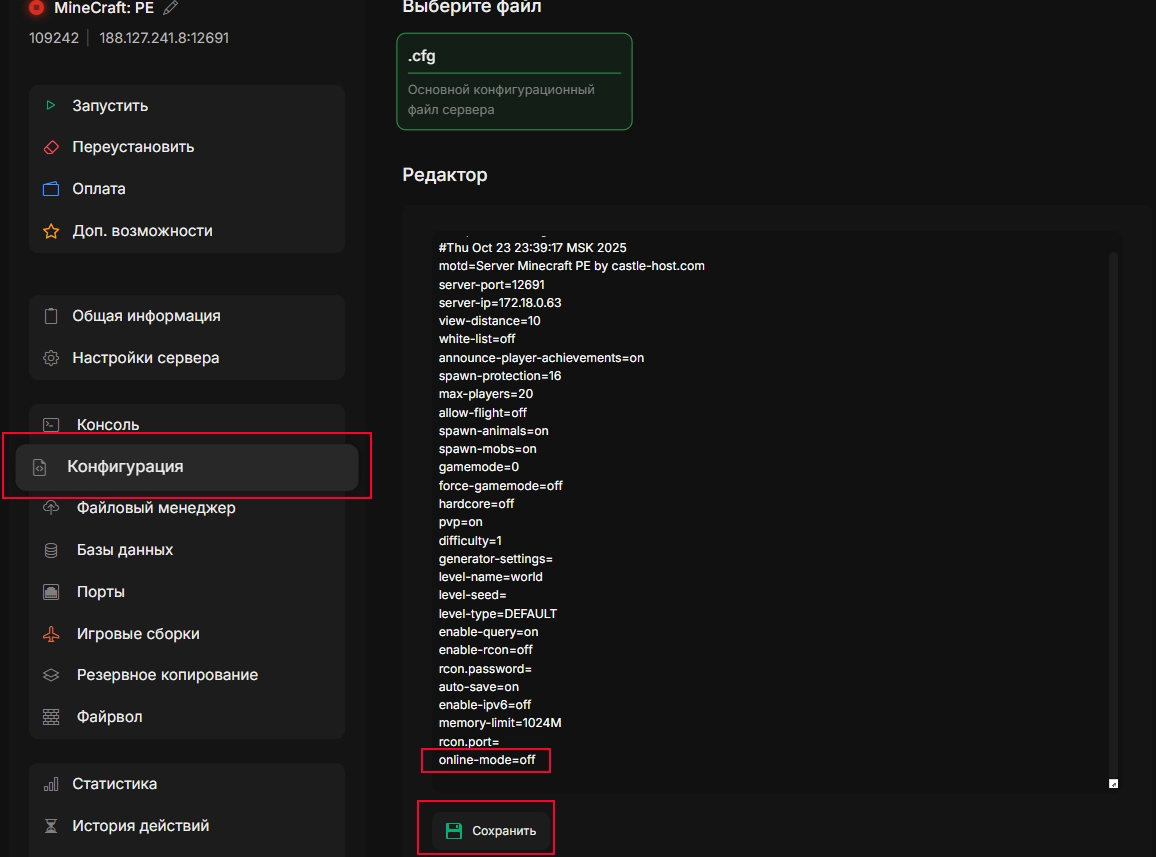Click the wallet icon next to Оплата
This screenshot has width=1156, height=857.
pos(51,189)
